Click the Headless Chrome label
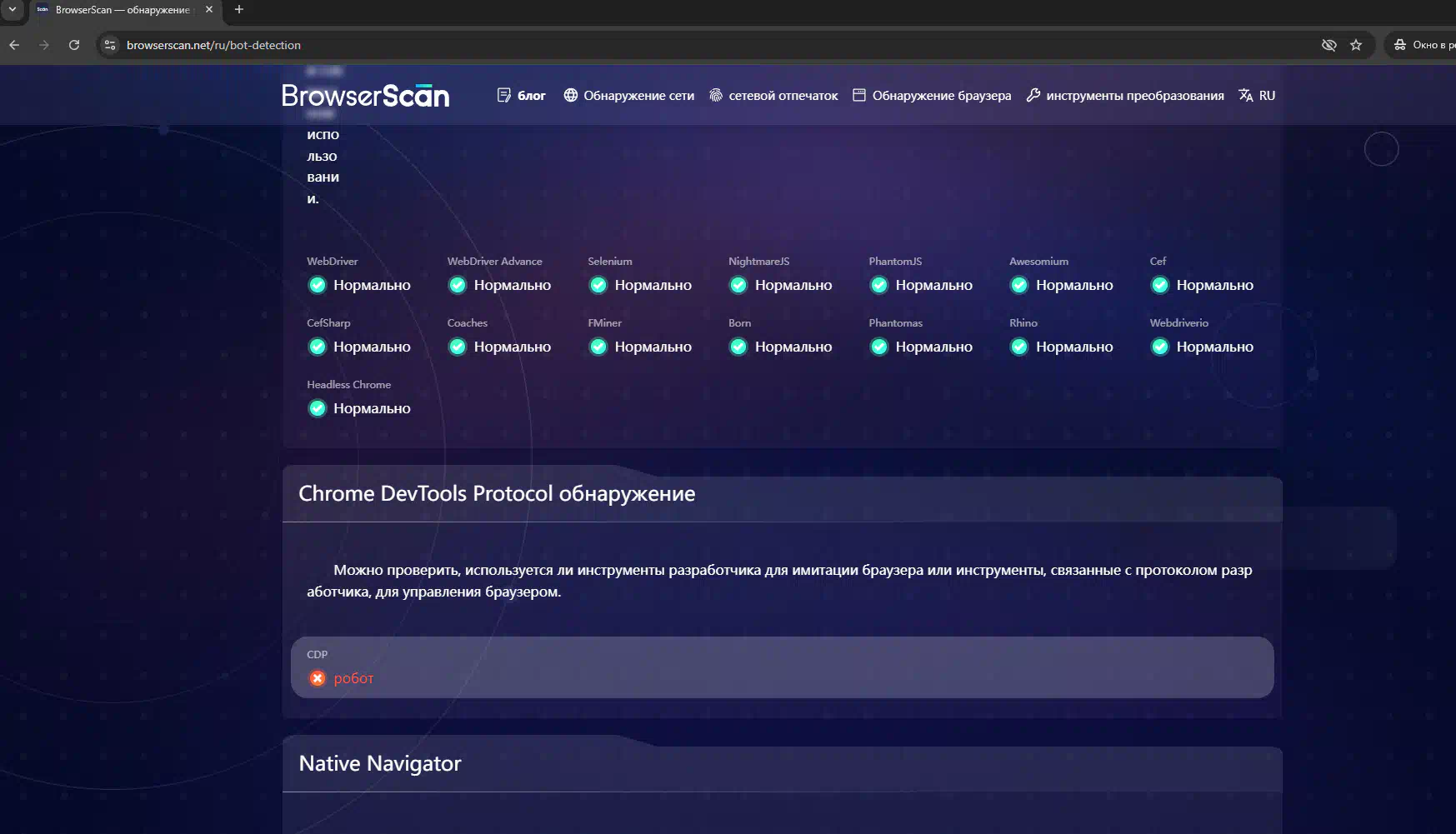The height and width of the screenshot is (834, 1456). [x=348, y=385]
